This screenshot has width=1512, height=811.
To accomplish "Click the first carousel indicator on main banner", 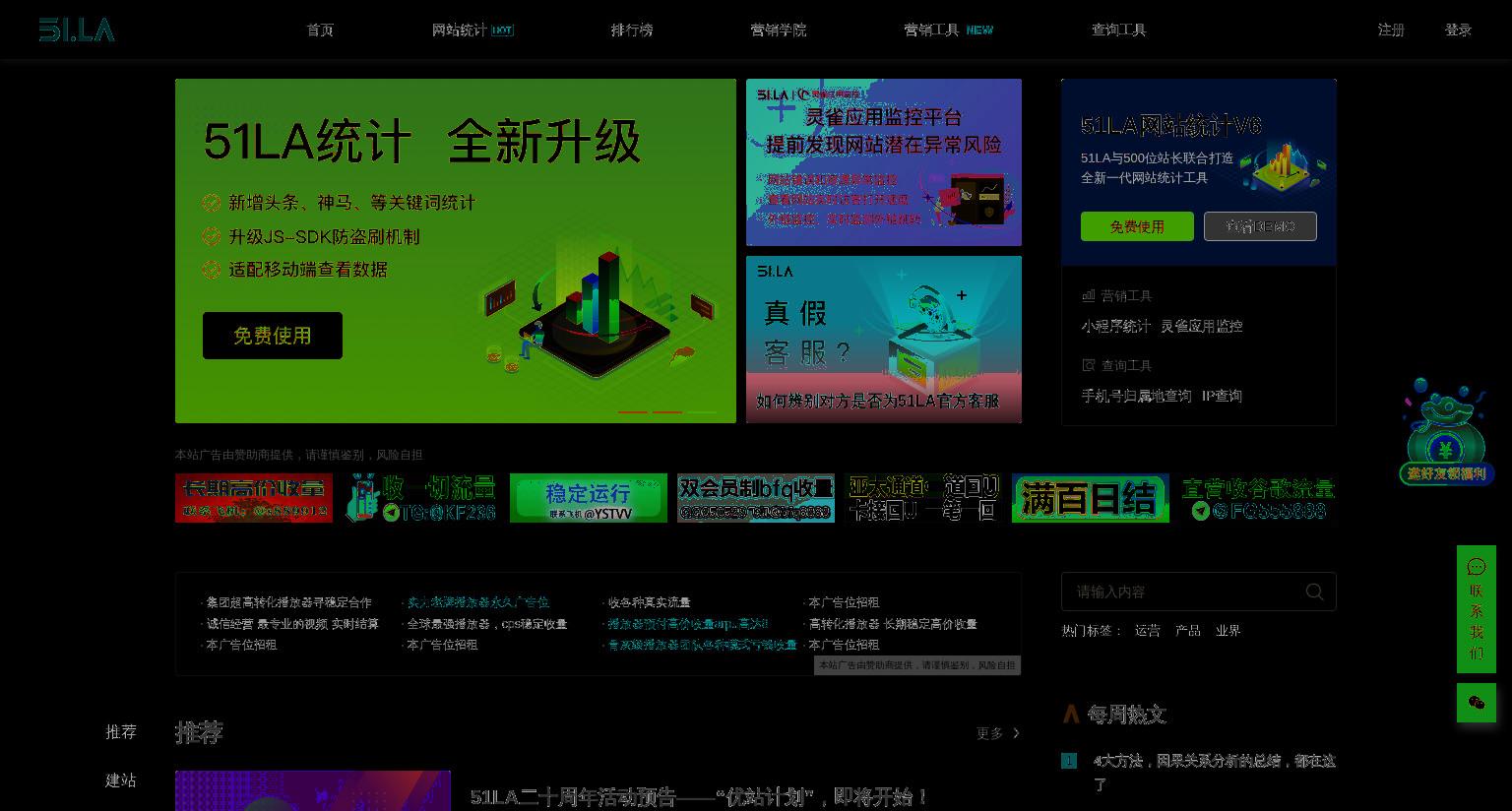I will 633,411.
